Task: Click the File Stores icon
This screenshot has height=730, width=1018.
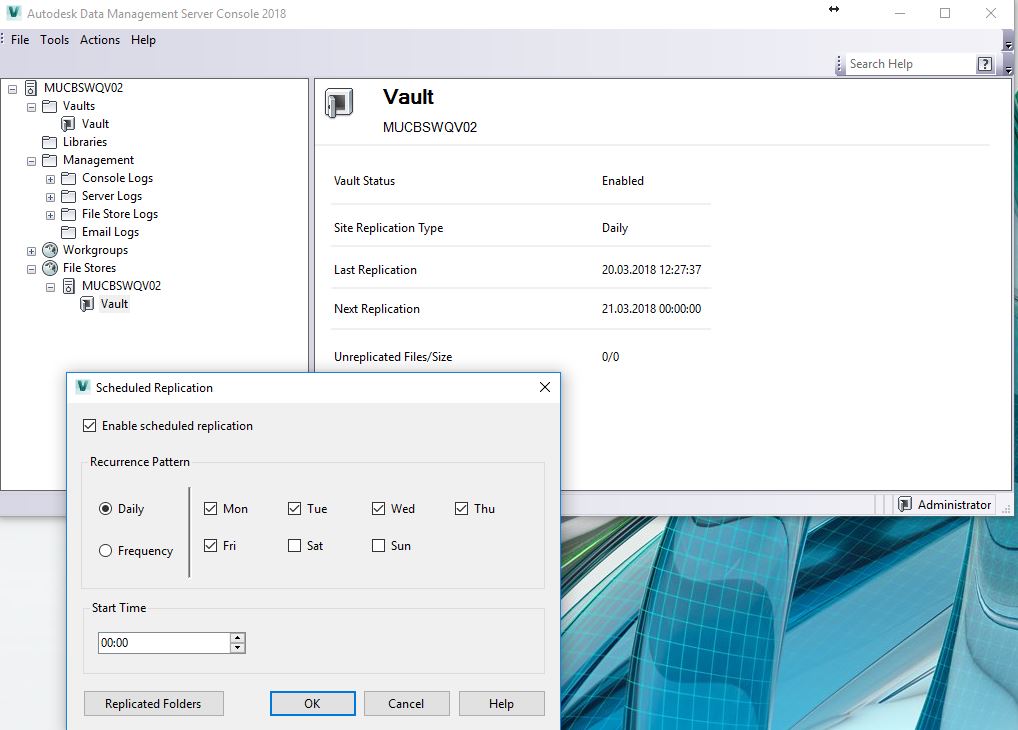Action: (49, 267)
